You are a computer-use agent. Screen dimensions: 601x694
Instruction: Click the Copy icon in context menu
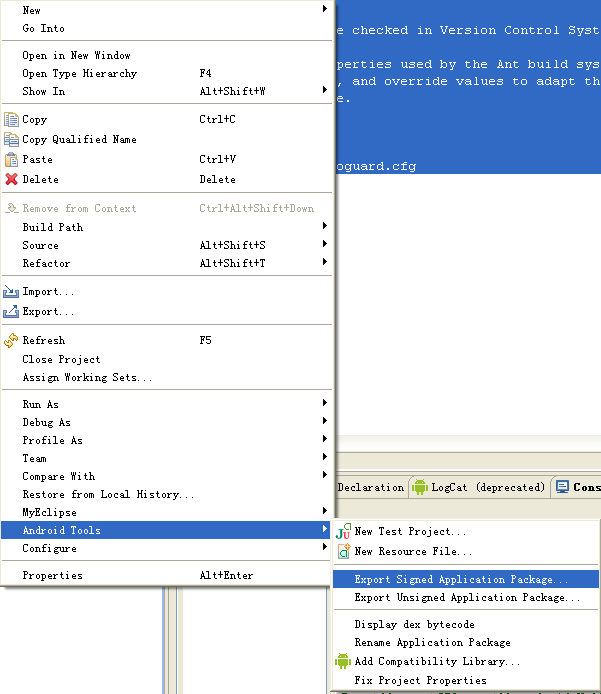tap(11, 120)
